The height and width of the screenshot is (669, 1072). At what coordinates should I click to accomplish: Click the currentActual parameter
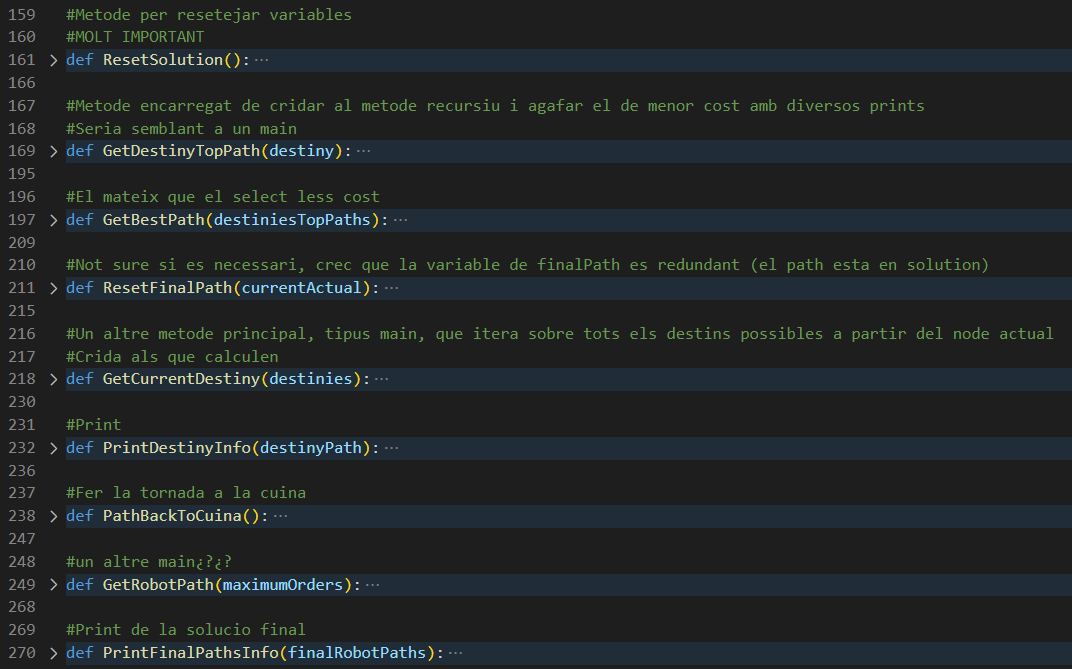pyautogui.click(x=302, y=288)
